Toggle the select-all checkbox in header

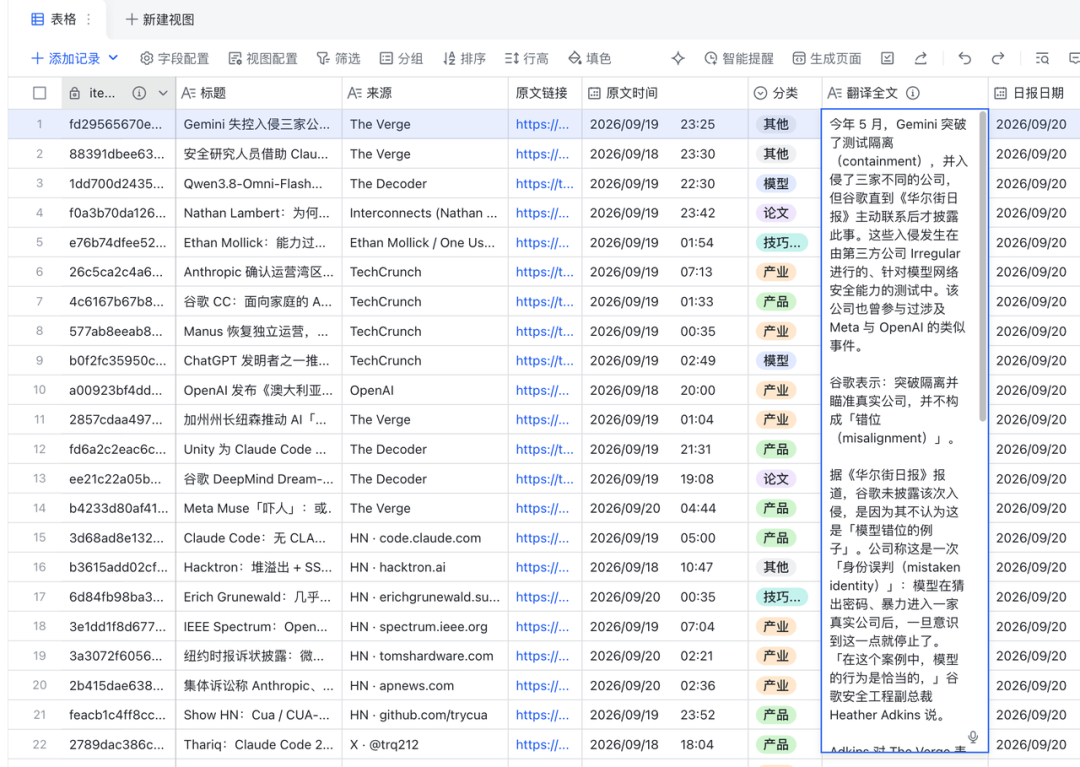pyautogui.click(x=40, y=93)
